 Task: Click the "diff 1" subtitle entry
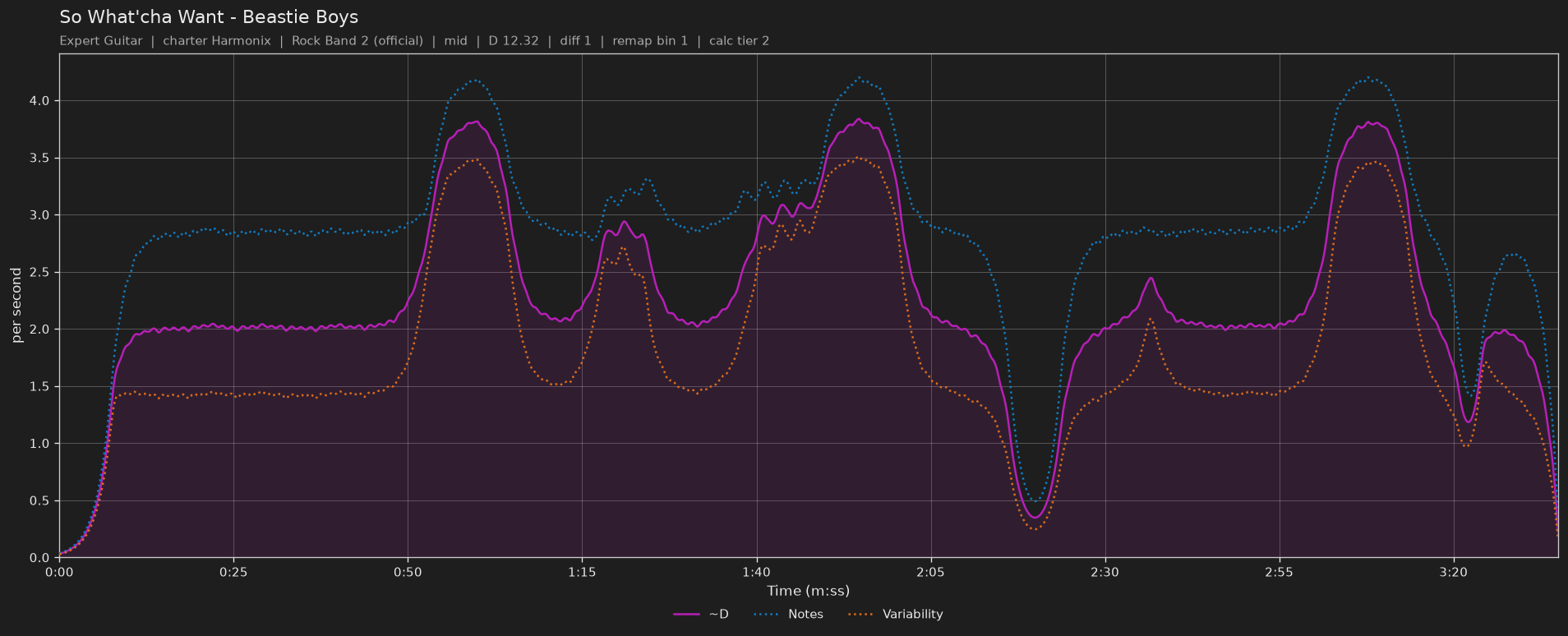[x=575, y=41]
